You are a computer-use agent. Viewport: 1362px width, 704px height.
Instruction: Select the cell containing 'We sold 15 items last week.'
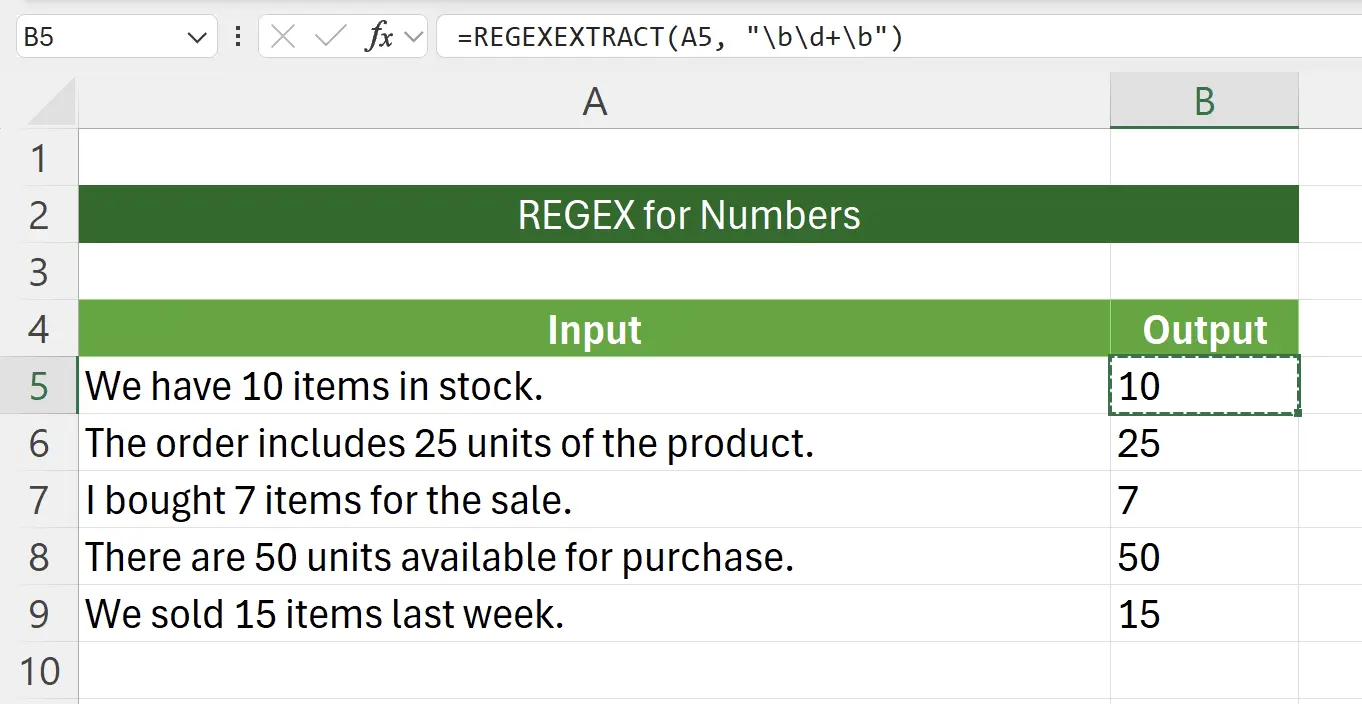(400, 614)
